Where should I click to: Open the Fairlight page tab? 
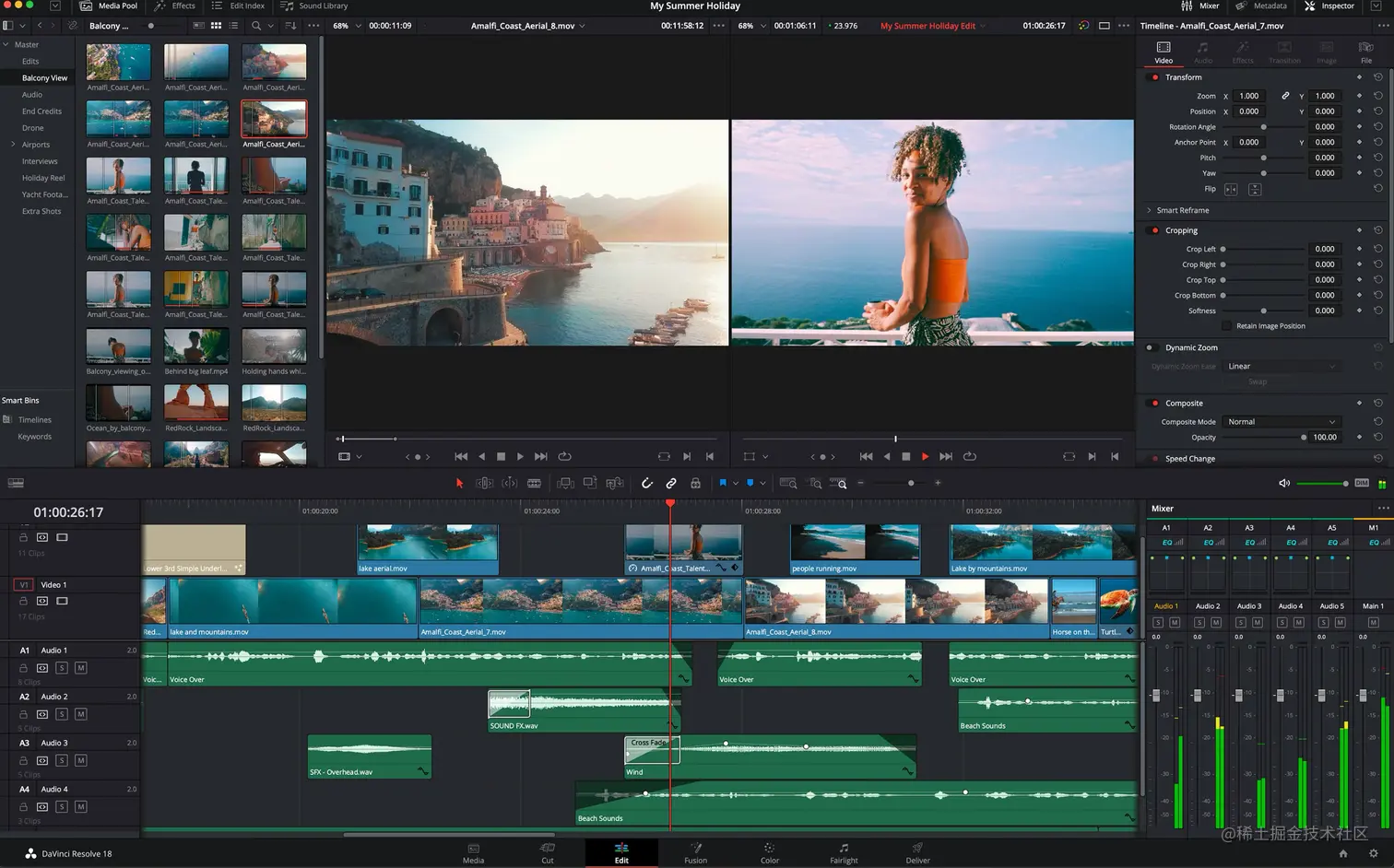click(x=843, y=852)
